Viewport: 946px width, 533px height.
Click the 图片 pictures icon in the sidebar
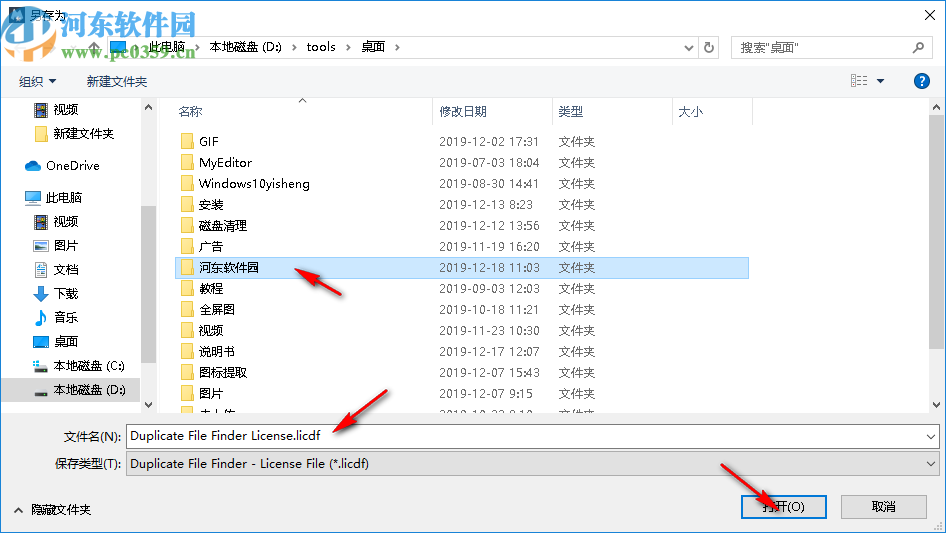click(40, 246)
